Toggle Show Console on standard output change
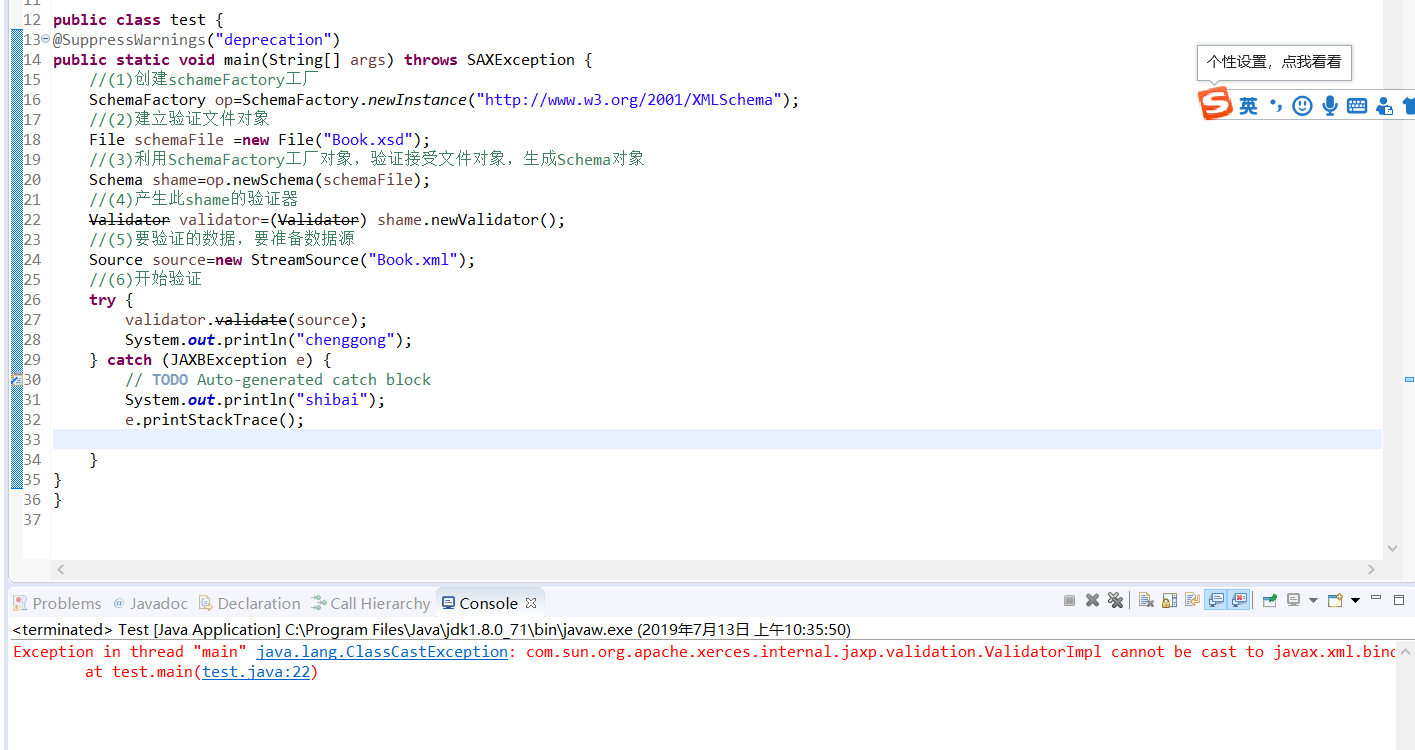 coord(1216,600)
